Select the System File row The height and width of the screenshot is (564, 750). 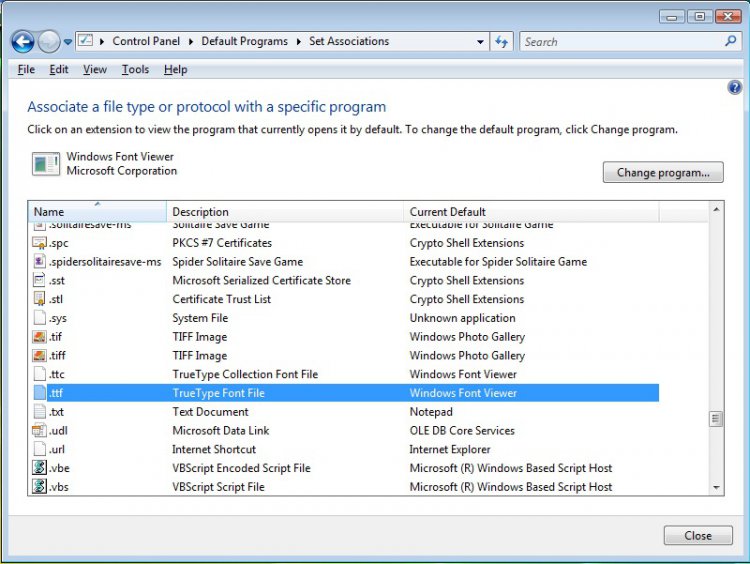pos(343,318)
